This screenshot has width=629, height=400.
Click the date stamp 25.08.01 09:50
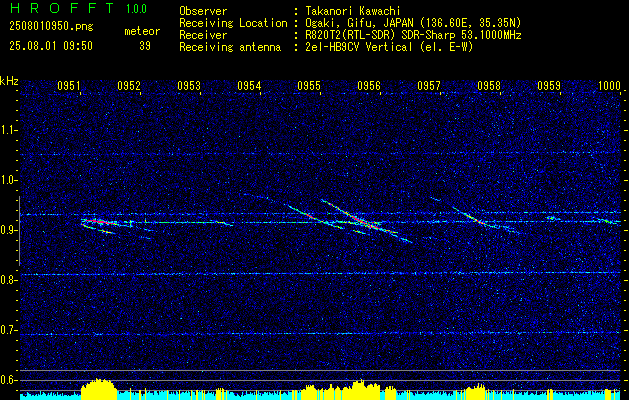pyautogui.click(x=51, y=46)
